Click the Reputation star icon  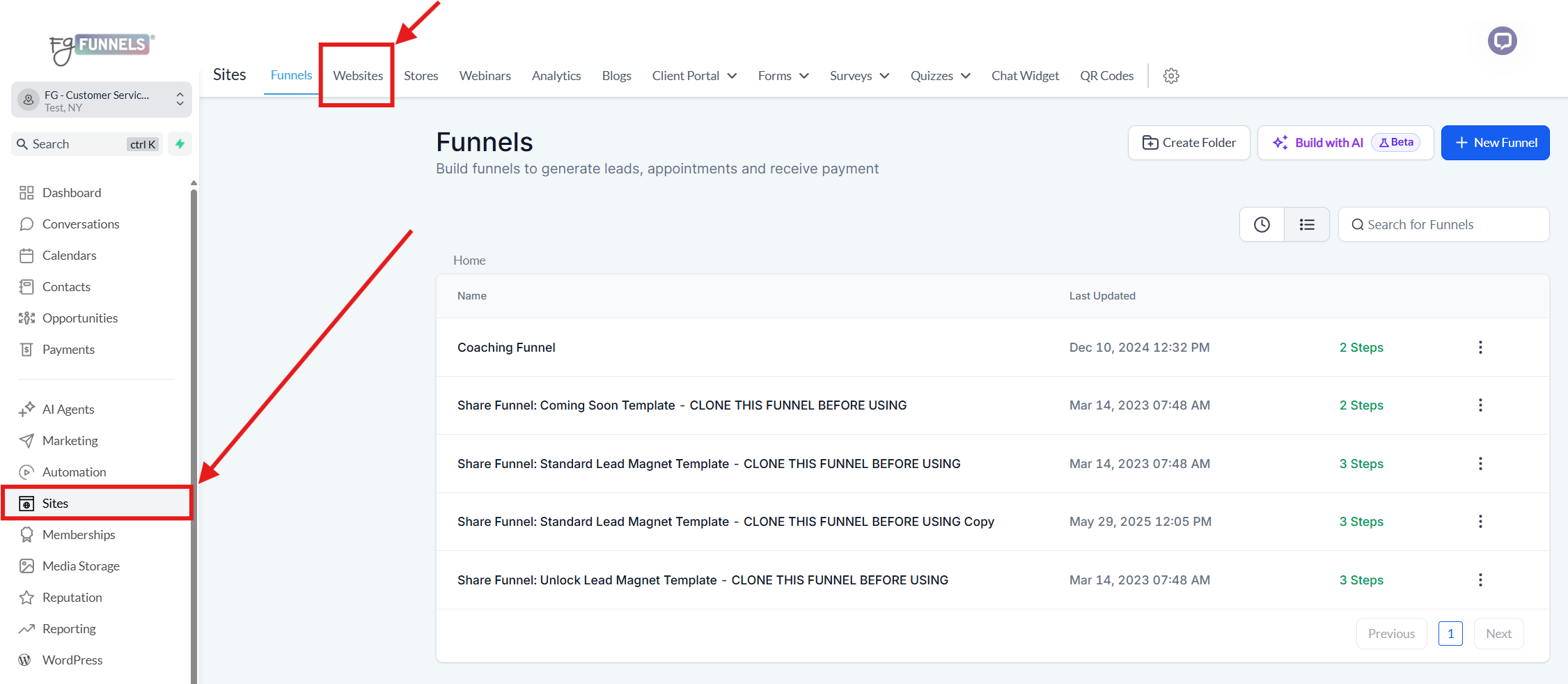26,598
